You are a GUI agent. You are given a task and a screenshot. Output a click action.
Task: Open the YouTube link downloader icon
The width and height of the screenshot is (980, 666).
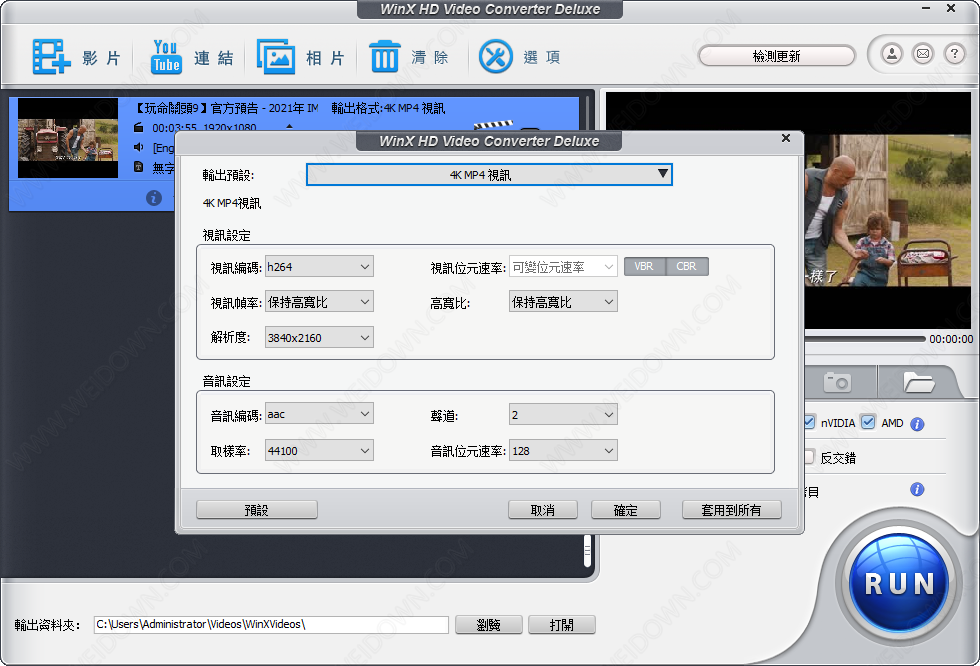166,57
